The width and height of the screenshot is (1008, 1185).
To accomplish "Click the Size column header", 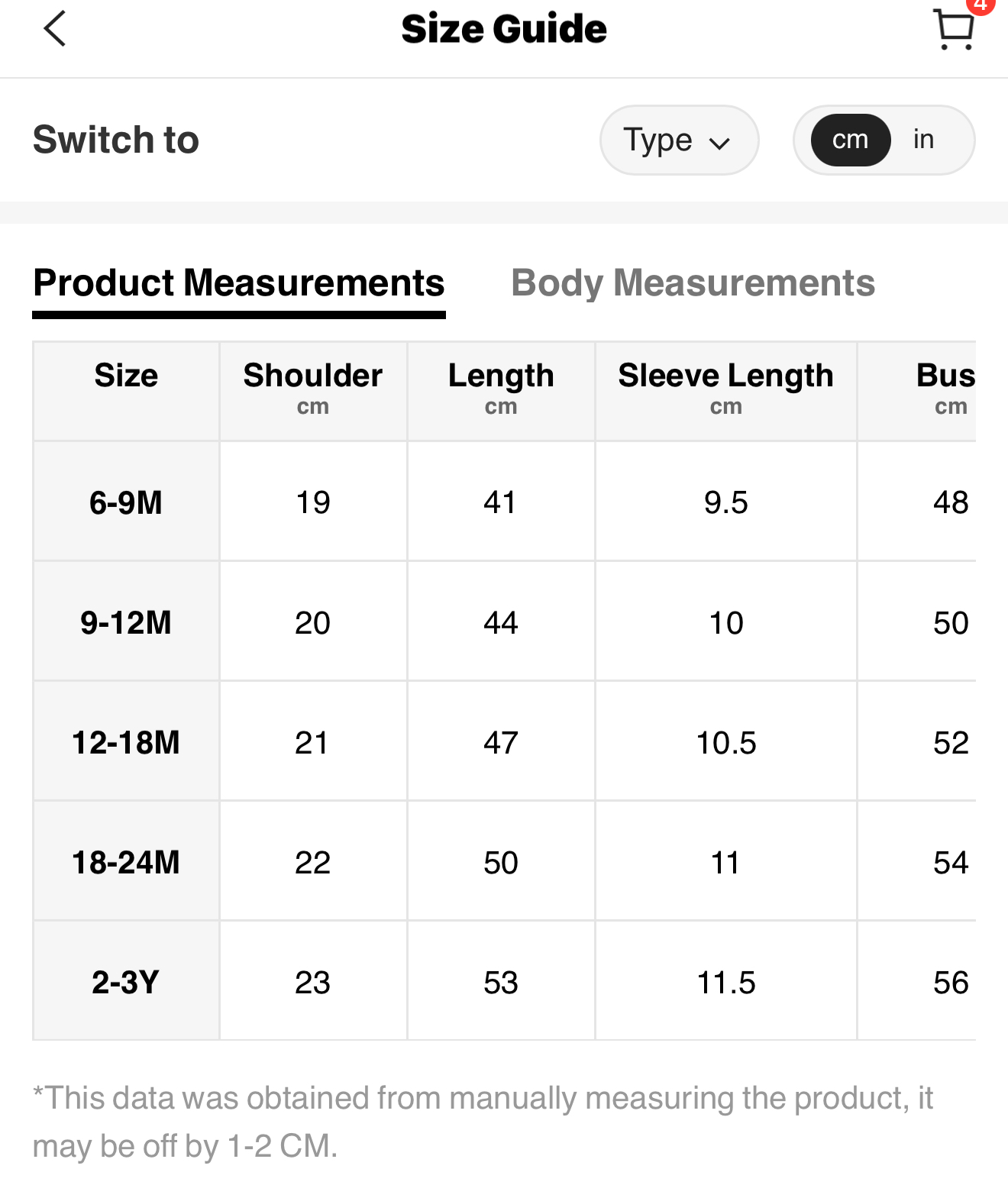I will (x=126, y=376).
